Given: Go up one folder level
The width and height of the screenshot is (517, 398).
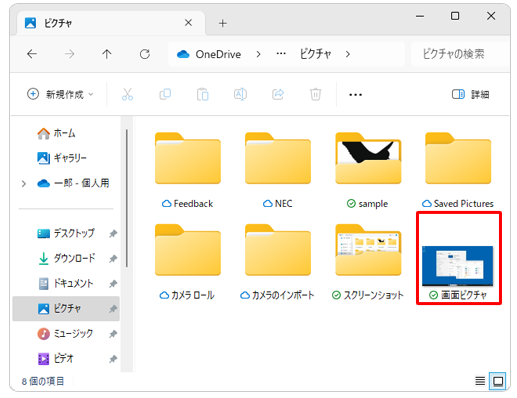Looking at the screenshot, I should tap(107, 54).
